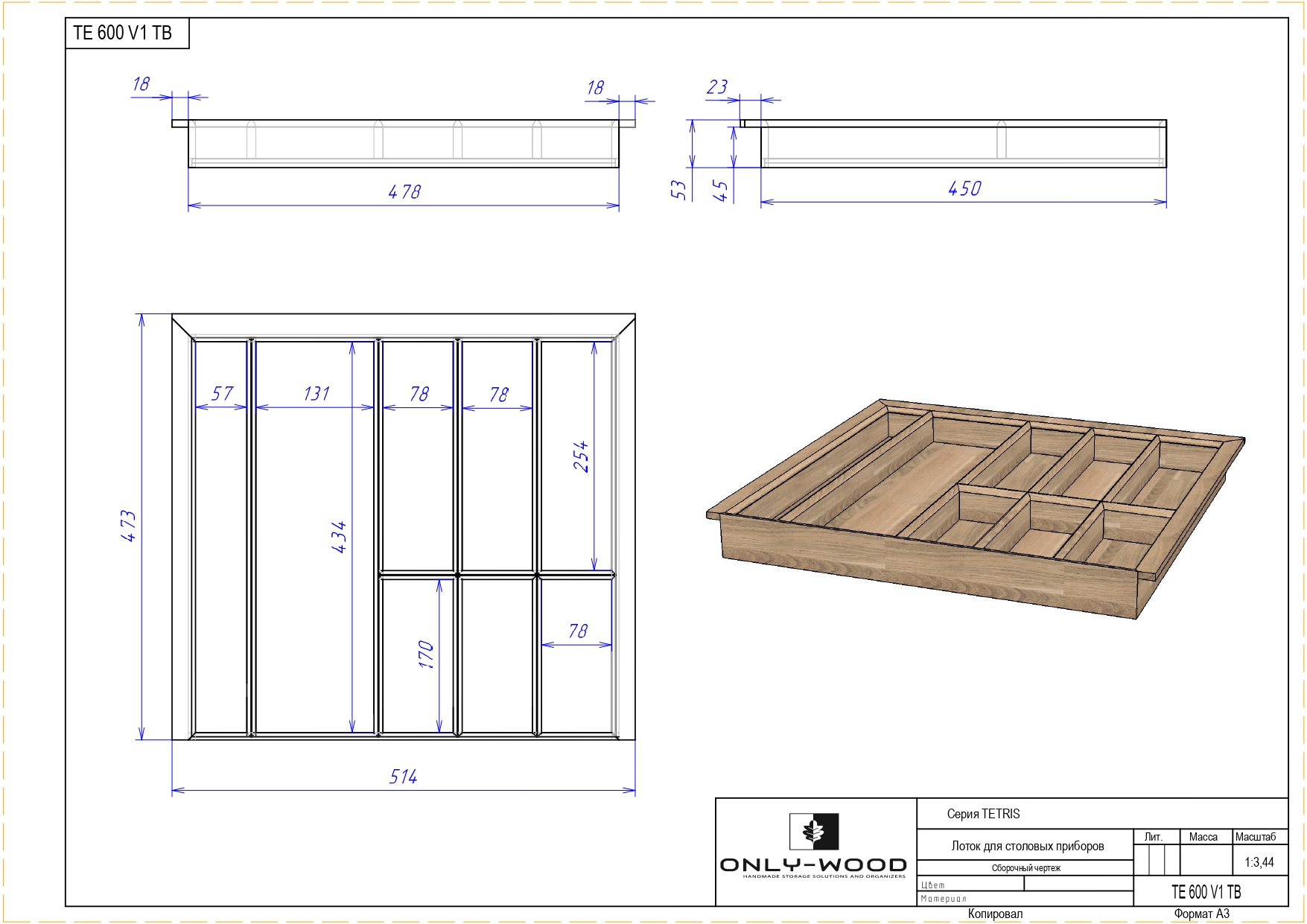Click the Серия TETRIS title cell

983,814
